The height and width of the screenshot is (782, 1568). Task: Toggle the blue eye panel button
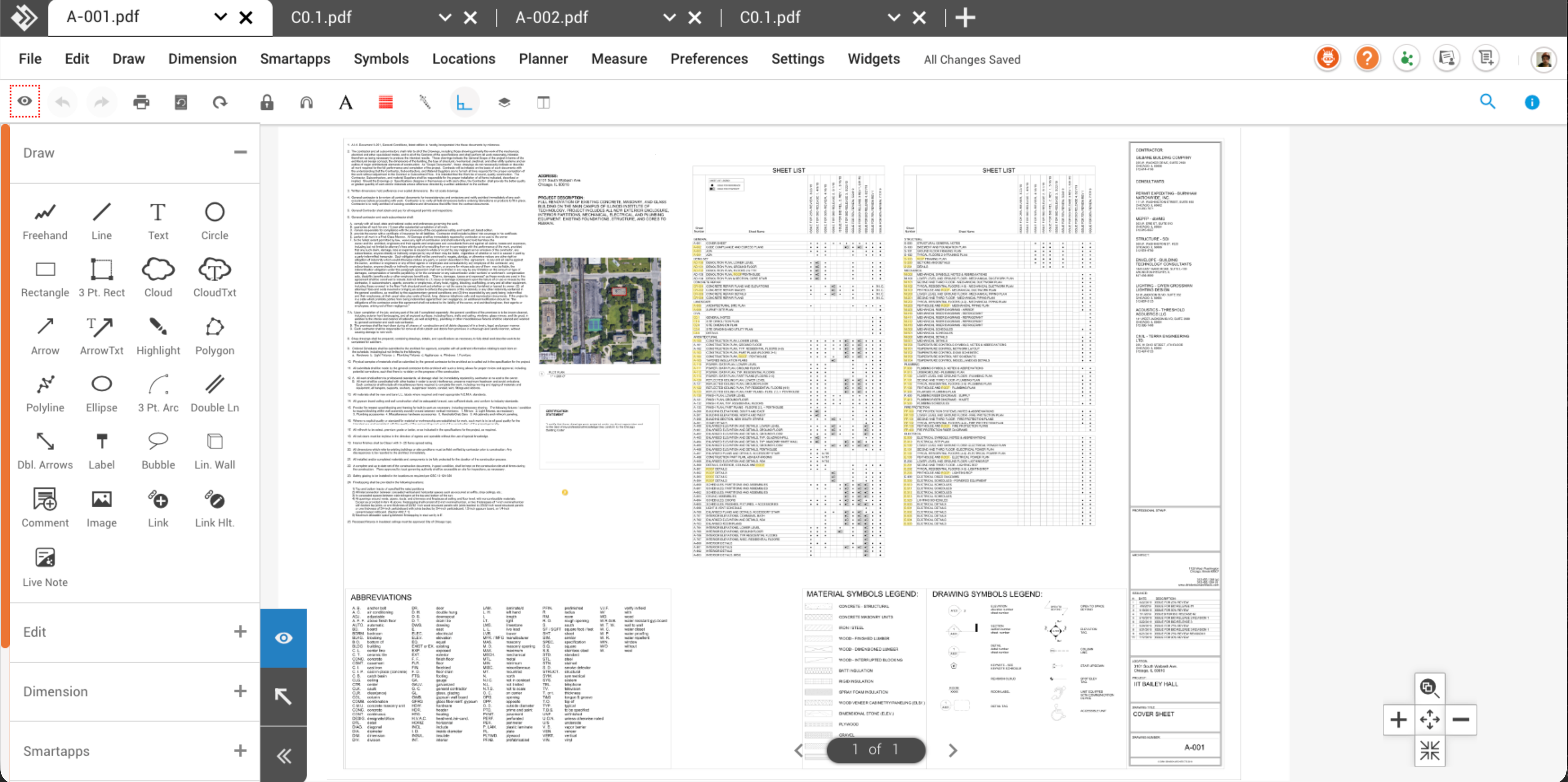pyautogui.click(x=284, y=638)
